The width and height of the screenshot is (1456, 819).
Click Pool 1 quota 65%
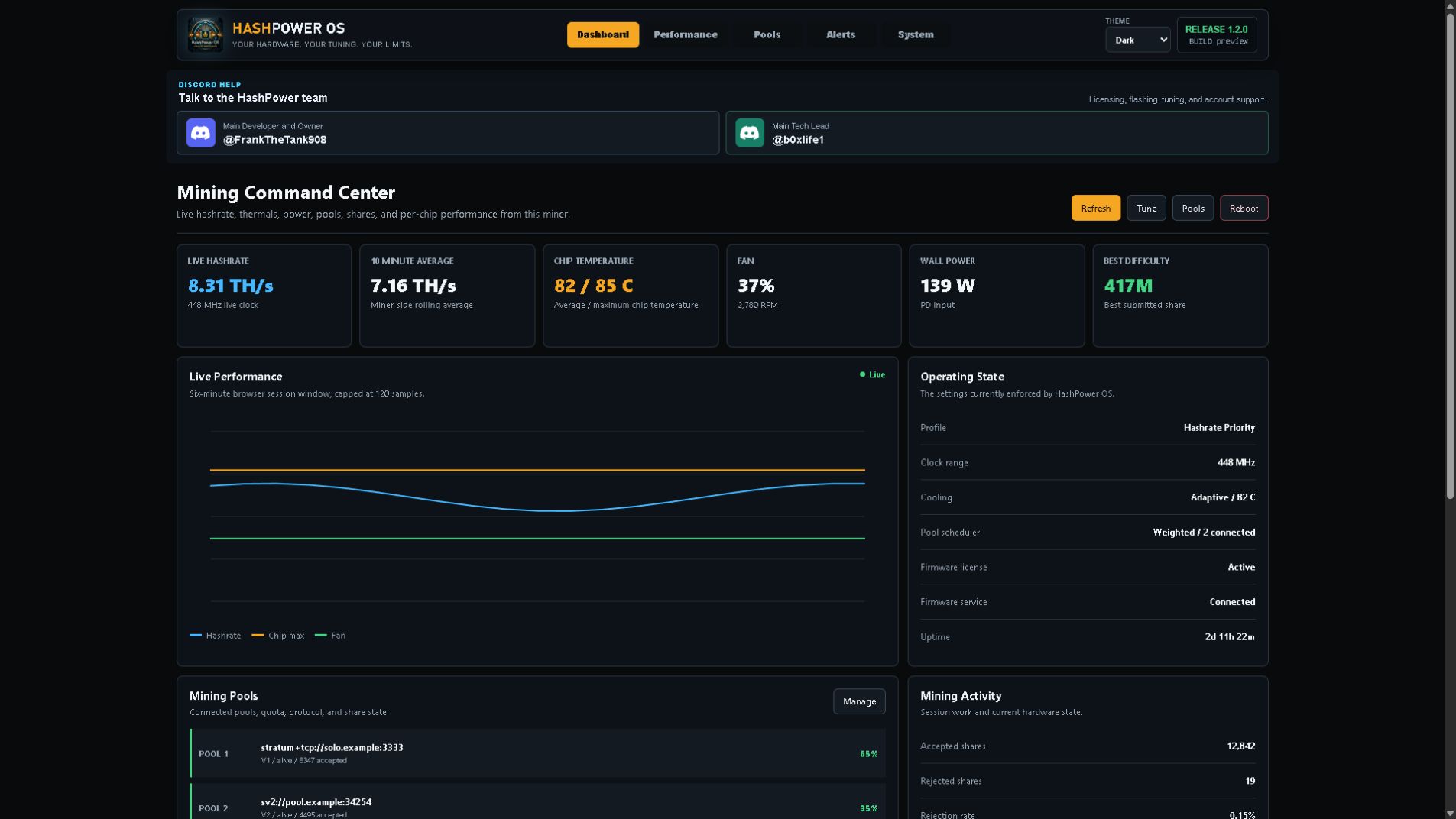coord(868,754)
